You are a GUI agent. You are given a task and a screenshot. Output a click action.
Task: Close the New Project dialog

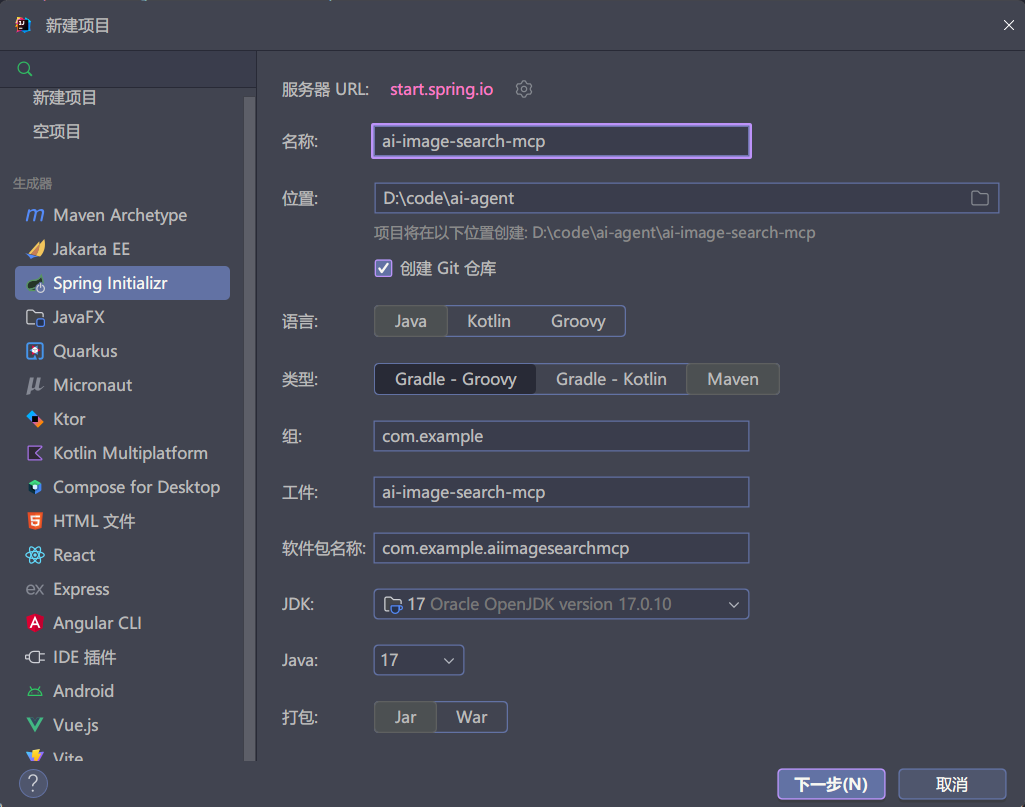coord(1008,25)
